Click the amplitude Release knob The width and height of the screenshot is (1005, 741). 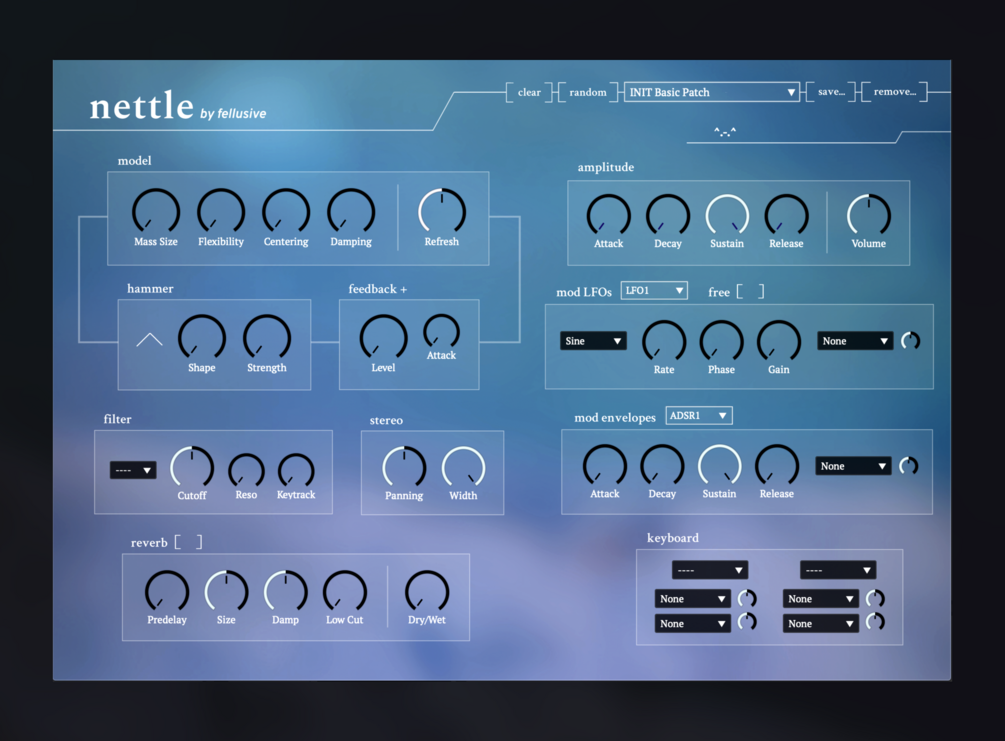pos(786,215)
